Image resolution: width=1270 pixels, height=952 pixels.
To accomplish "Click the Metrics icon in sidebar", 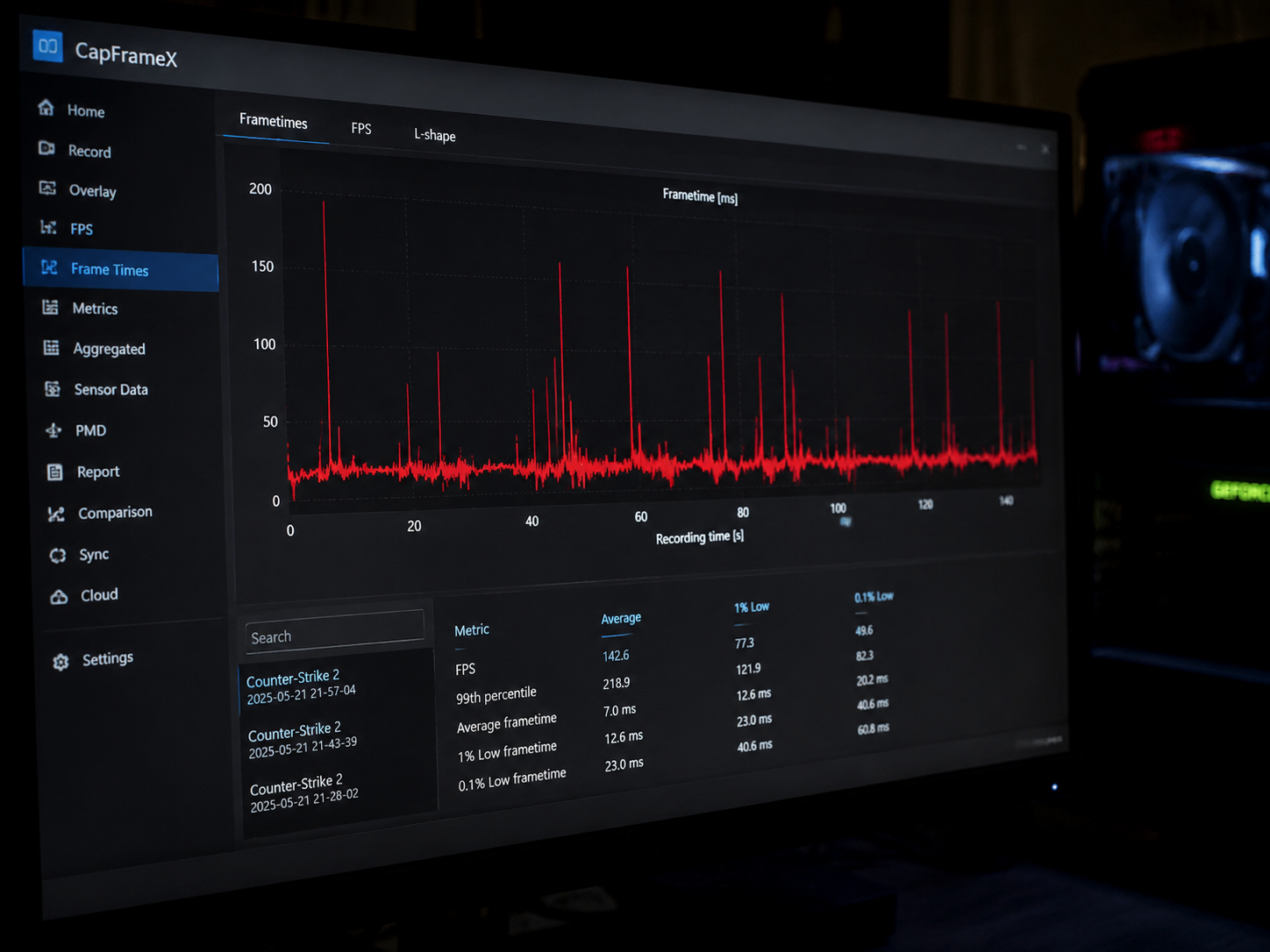I will click(51, 307).
